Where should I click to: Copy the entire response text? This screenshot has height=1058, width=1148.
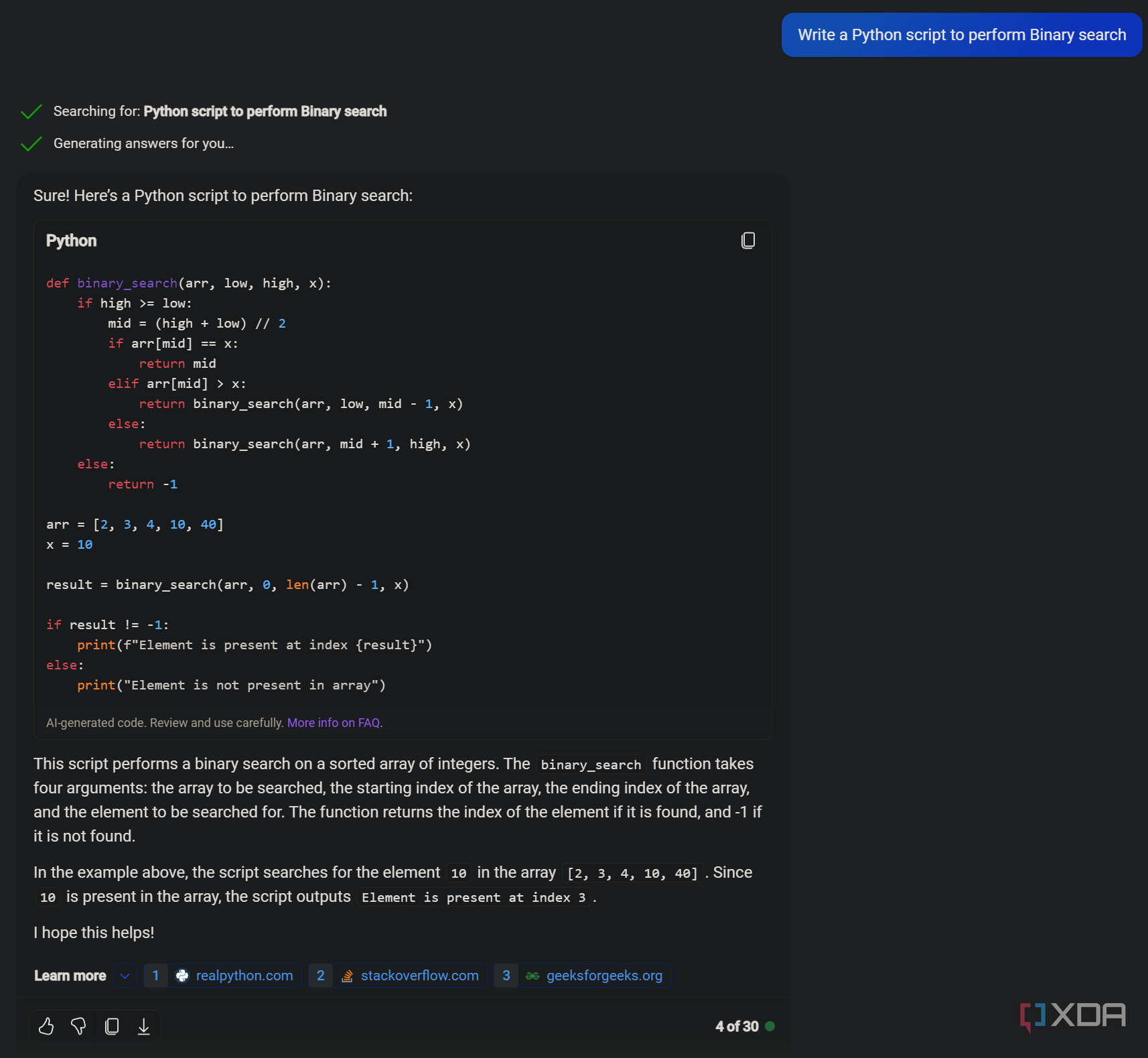pos(112,1026)
